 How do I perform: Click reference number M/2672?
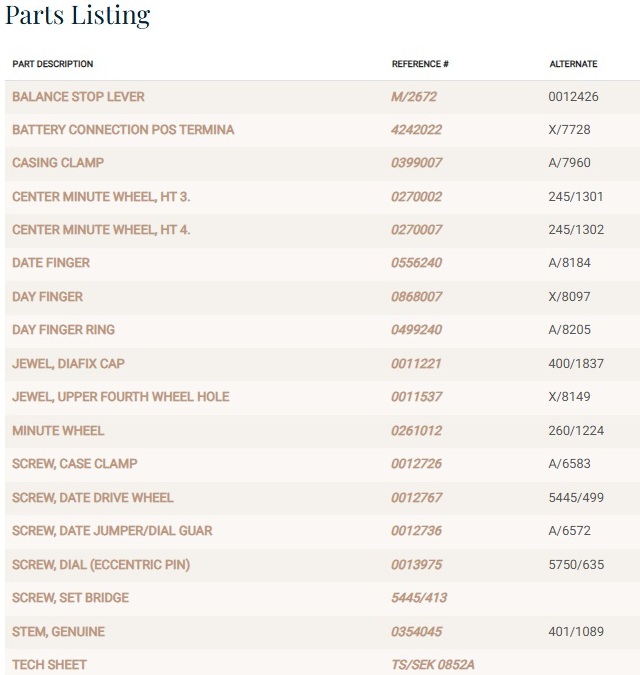coord(414,97)
